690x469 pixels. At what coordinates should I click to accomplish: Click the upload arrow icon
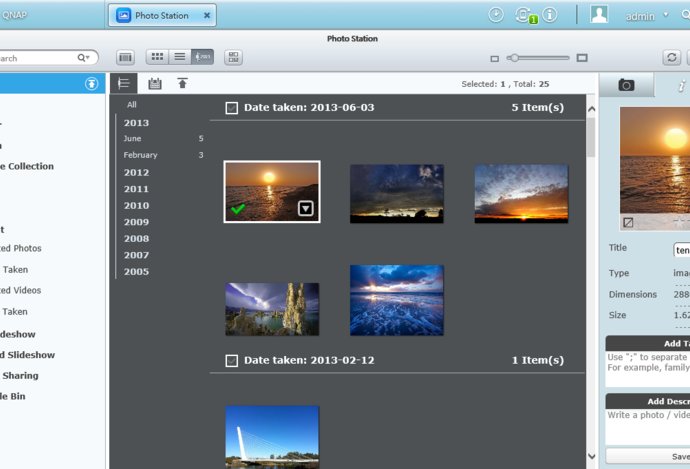182,84
